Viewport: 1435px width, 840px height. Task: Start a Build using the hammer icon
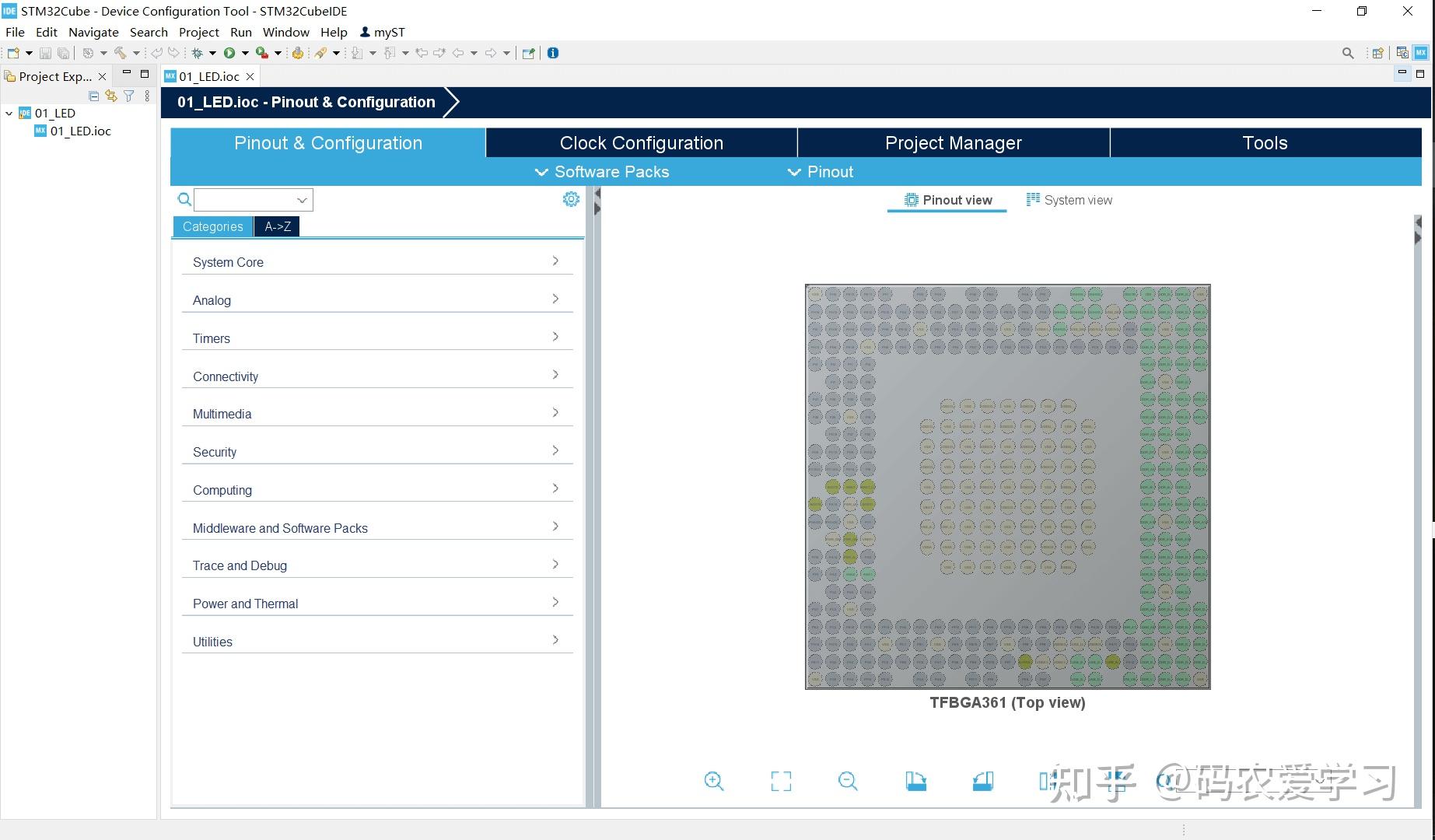[121, 52]
